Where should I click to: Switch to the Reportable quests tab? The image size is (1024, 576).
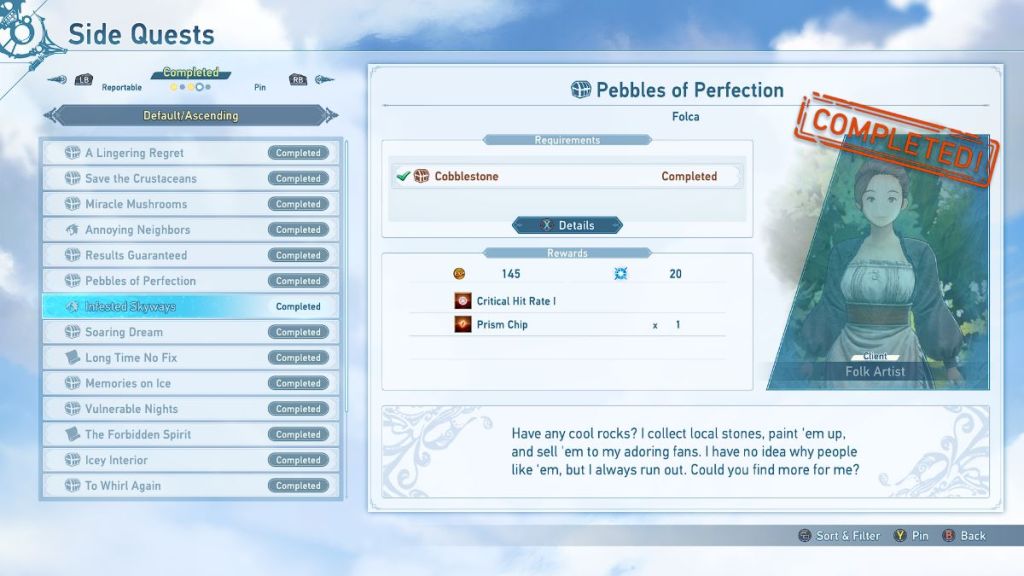(121, 88)
